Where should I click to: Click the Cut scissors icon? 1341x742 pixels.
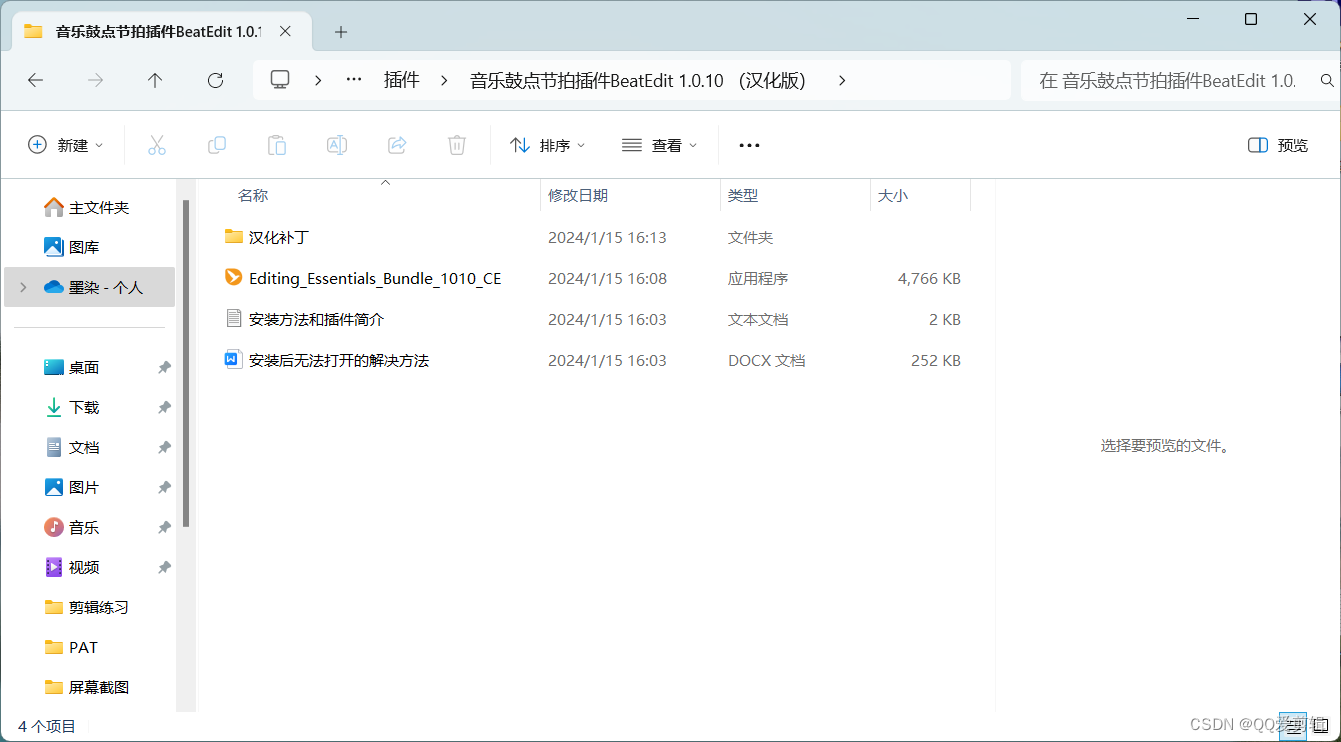[x=157, y=145]
